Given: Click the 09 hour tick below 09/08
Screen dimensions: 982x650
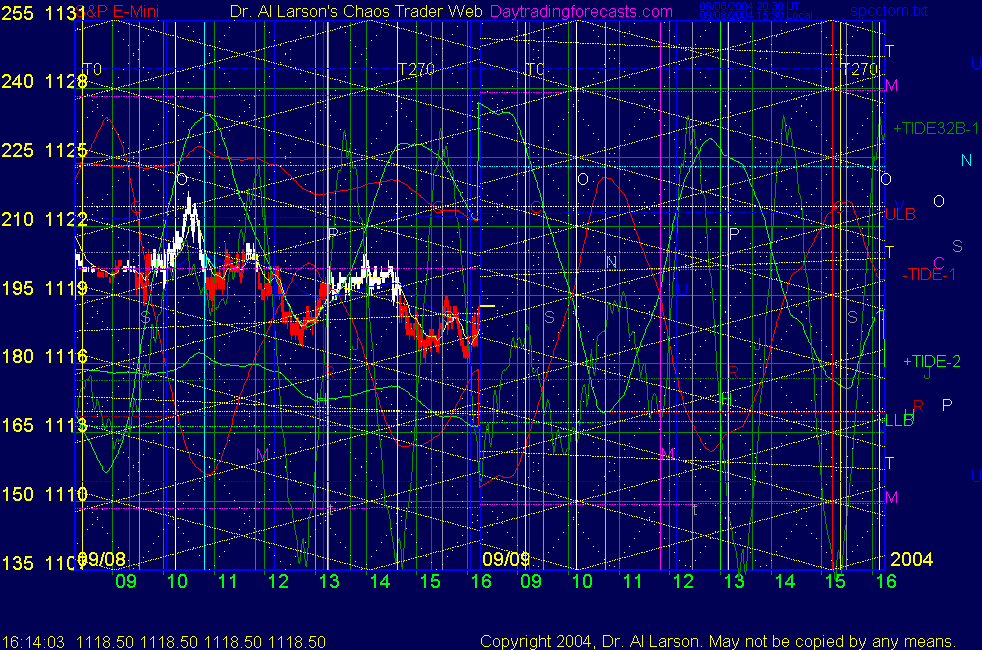Looking at the screenshot, I should click(x=126, y=581).
